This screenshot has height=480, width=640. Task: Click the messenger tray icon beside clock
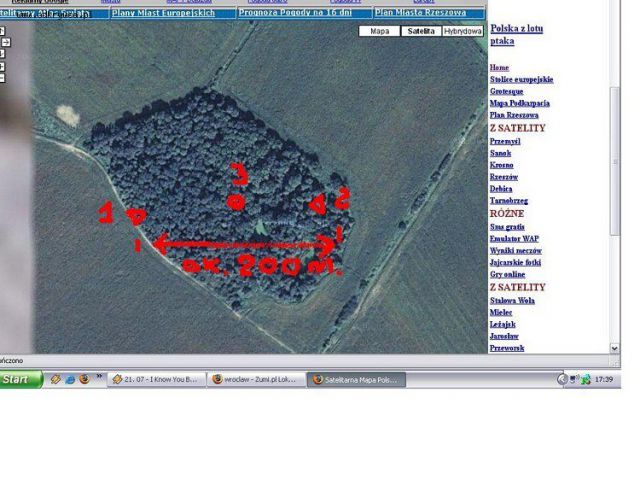[586, 380]
